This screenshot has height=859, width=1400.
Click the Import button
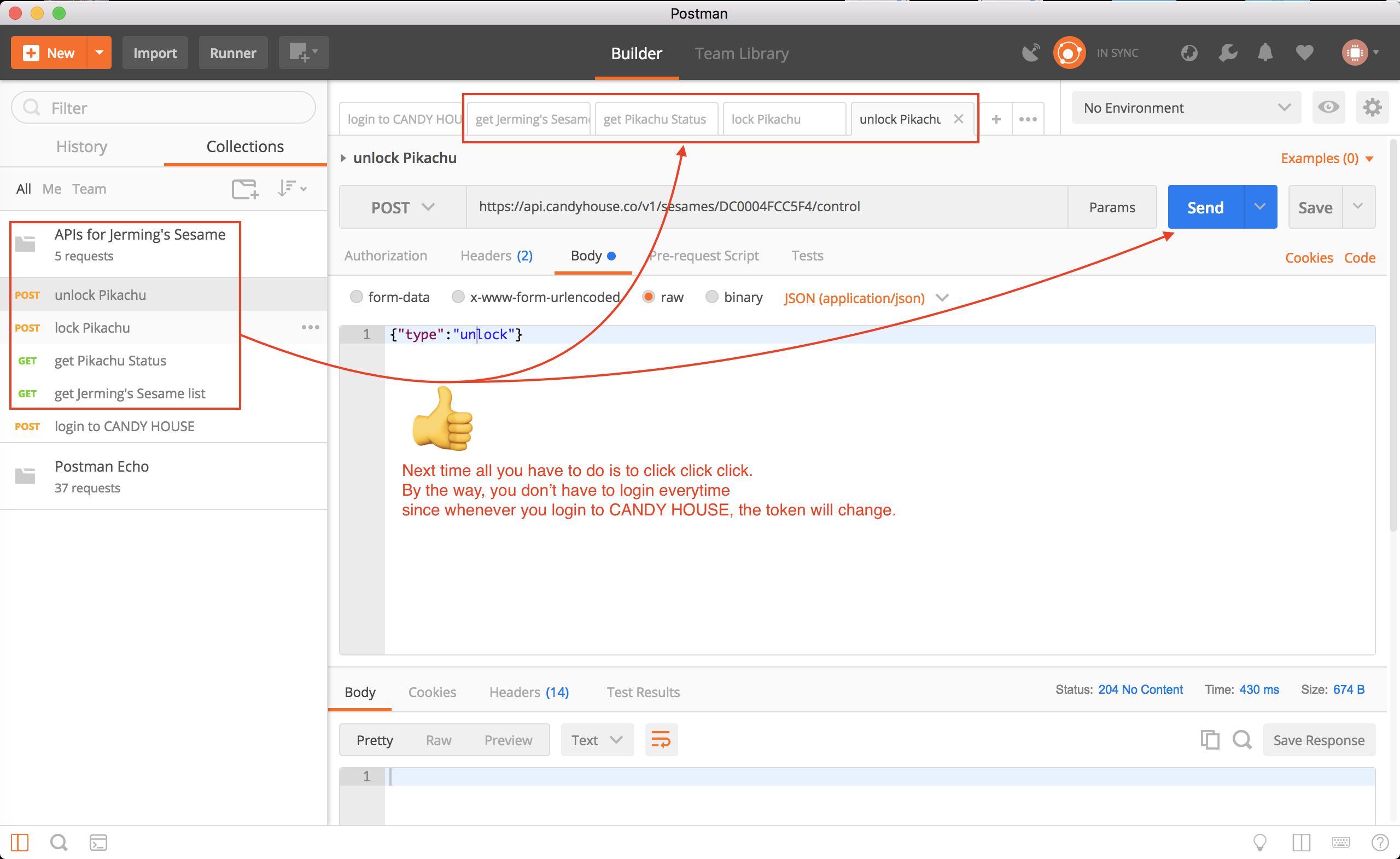155,53
